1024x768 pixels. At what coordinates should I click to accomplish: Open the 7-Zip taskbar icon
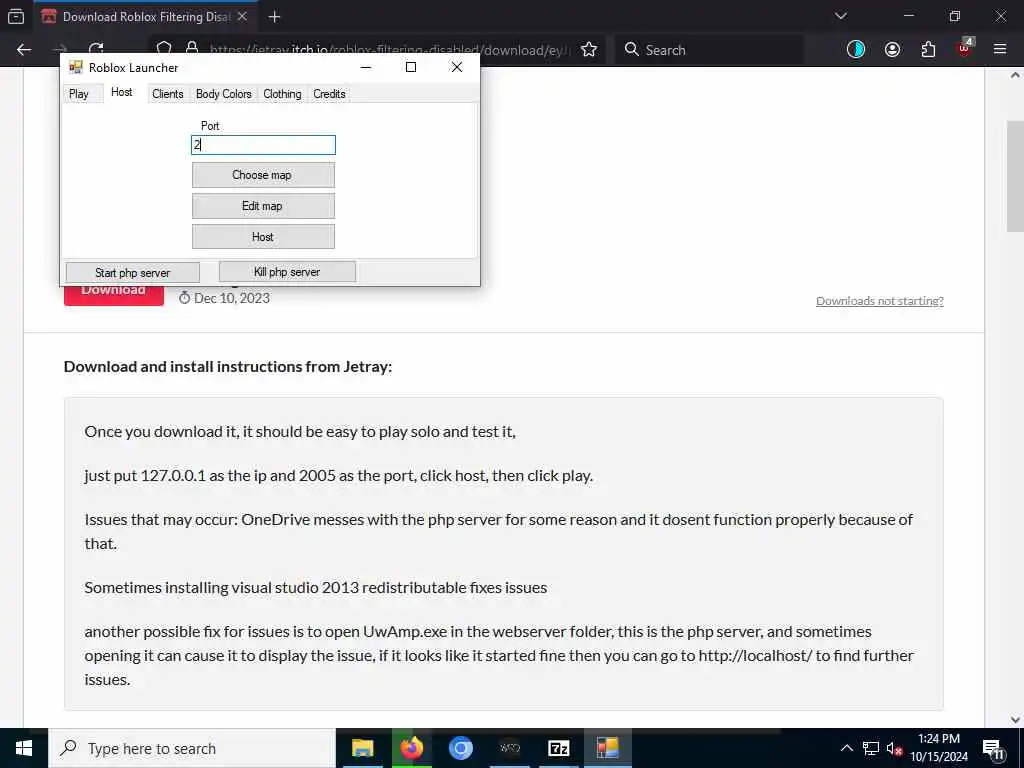[558, 748]
